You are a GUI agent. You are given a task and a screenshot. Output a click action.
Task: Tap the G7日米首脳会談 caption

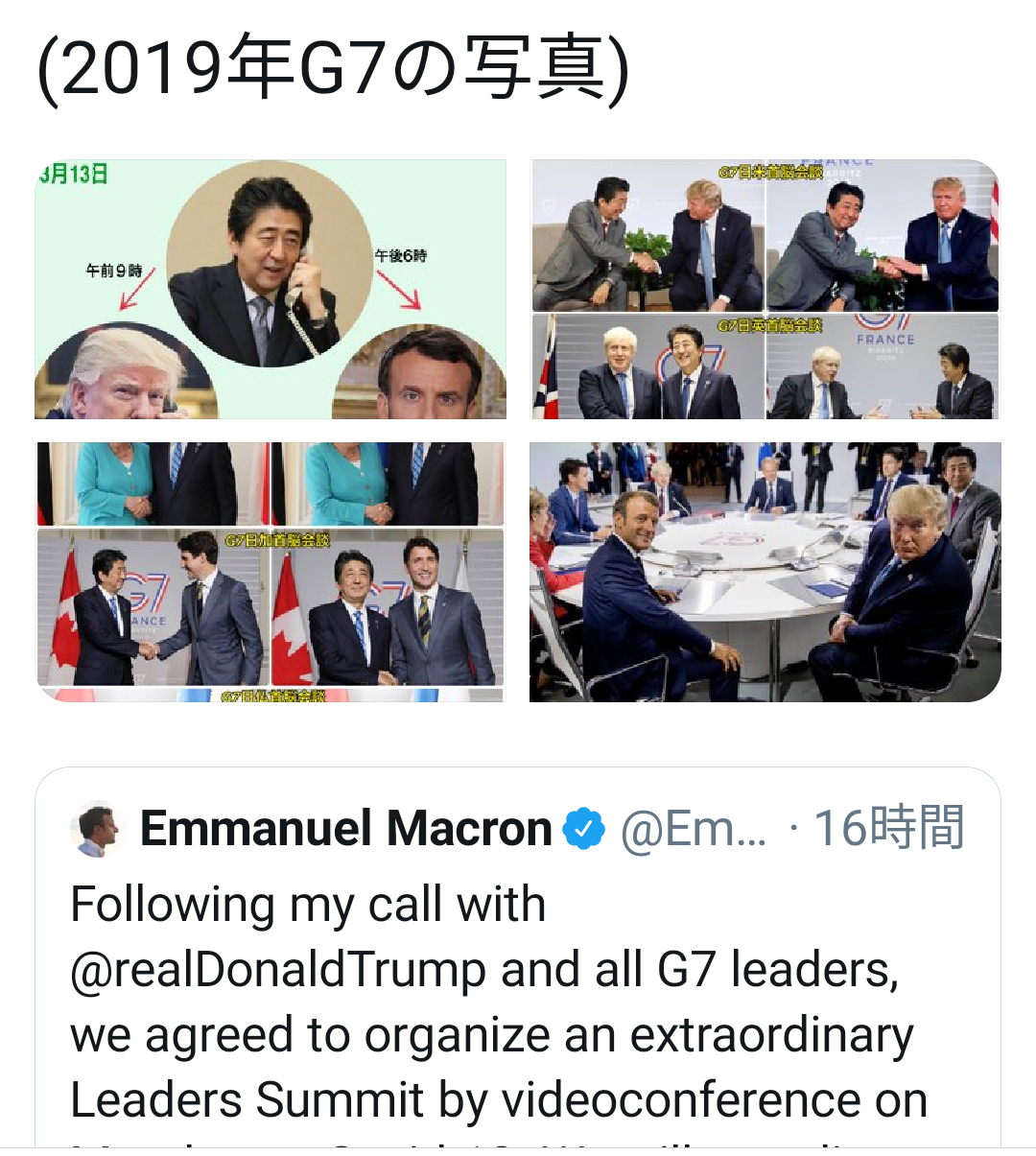click(x=770, y=173)
